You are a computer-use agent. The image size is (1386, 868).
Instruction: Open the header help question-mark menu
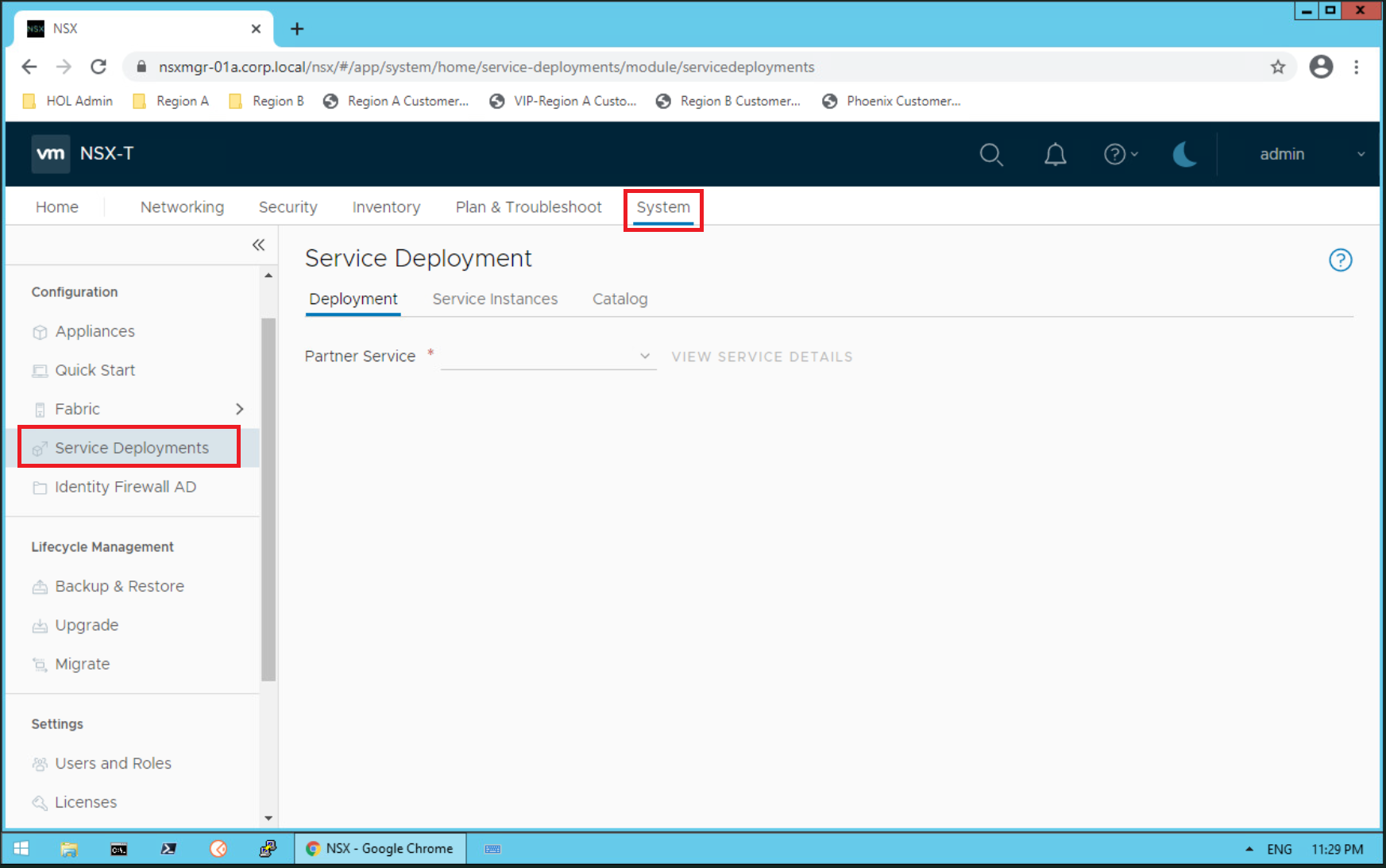pyautogui.click(x=1121, y=154)
